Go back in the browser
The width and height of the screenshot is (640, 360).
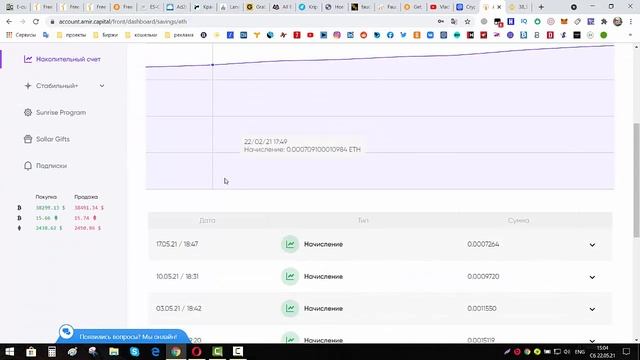coord(9,21)
